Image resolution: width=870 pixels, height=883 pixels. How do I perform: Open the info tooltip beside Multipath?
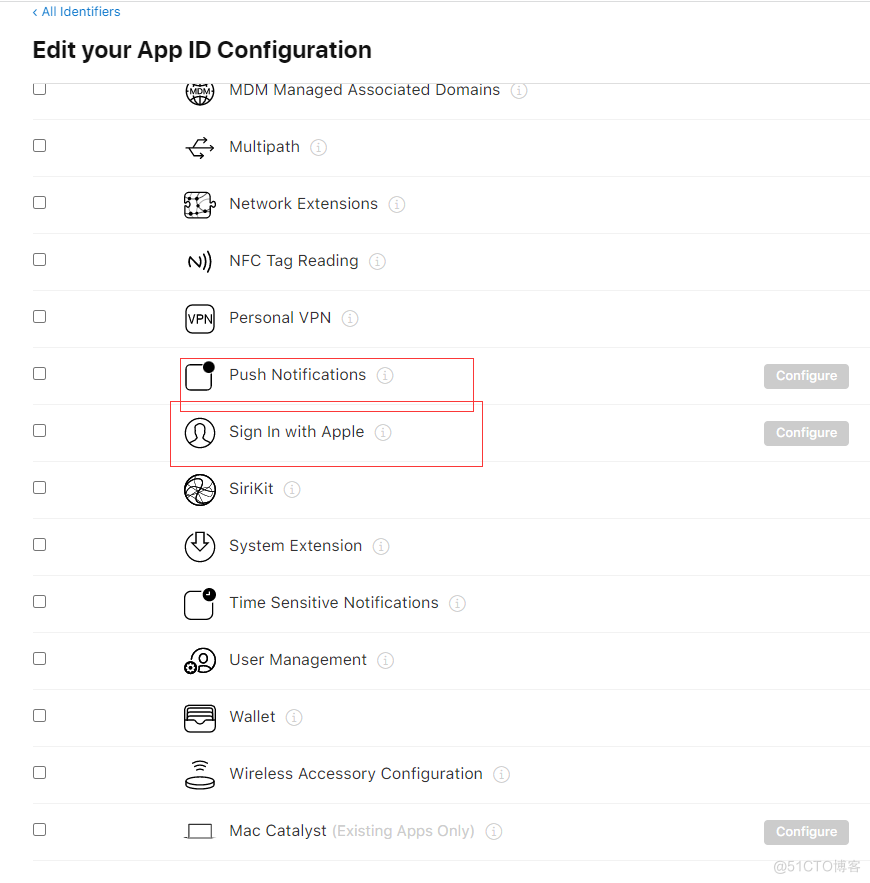click(319, 148)
